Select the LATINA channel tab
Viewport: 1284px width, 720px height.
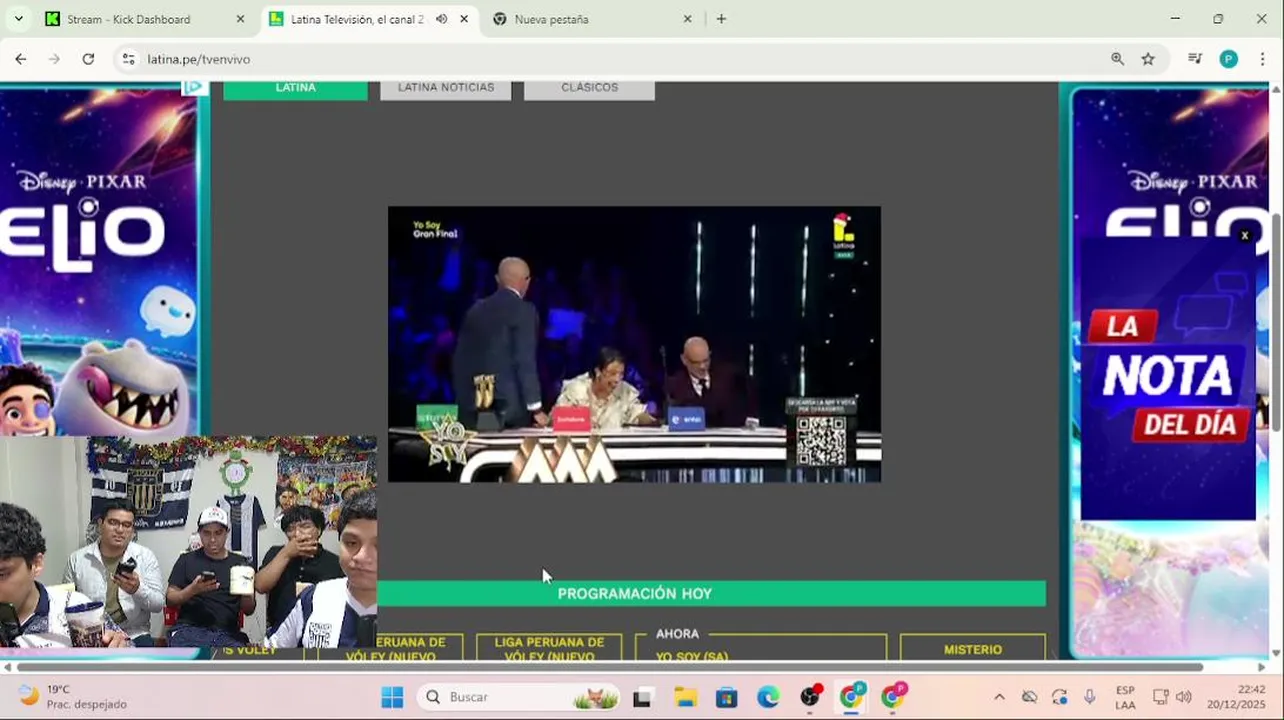coord(295,88)
